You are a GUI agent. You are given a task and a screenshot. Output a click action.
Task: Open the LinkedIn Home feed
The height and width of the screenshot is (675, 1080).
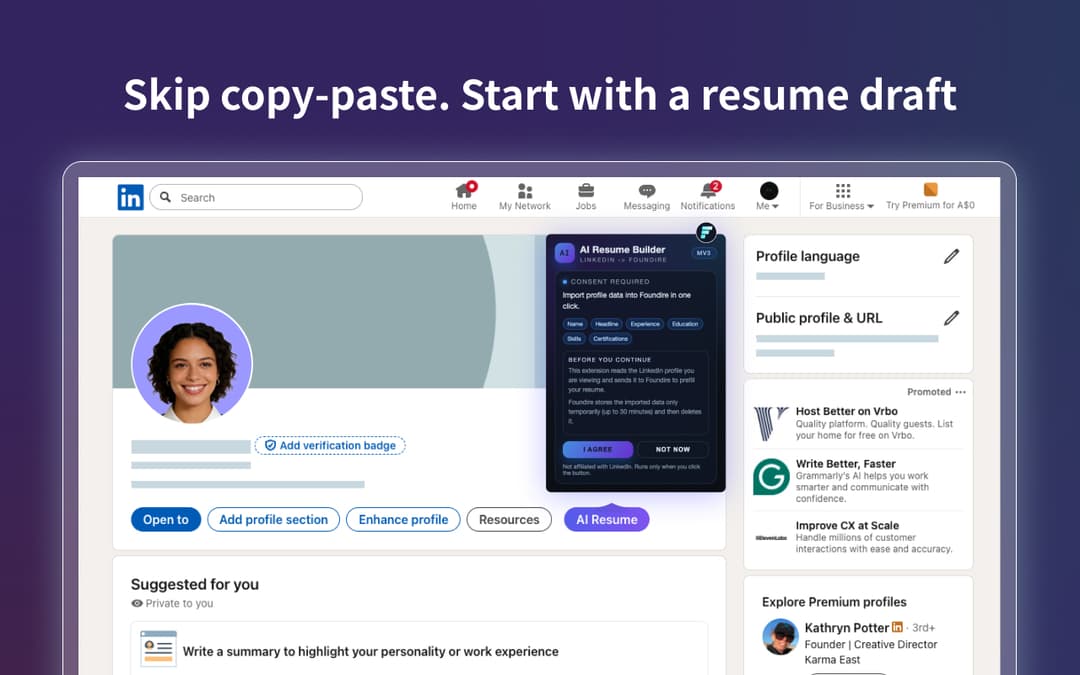[x=463, y=196]
